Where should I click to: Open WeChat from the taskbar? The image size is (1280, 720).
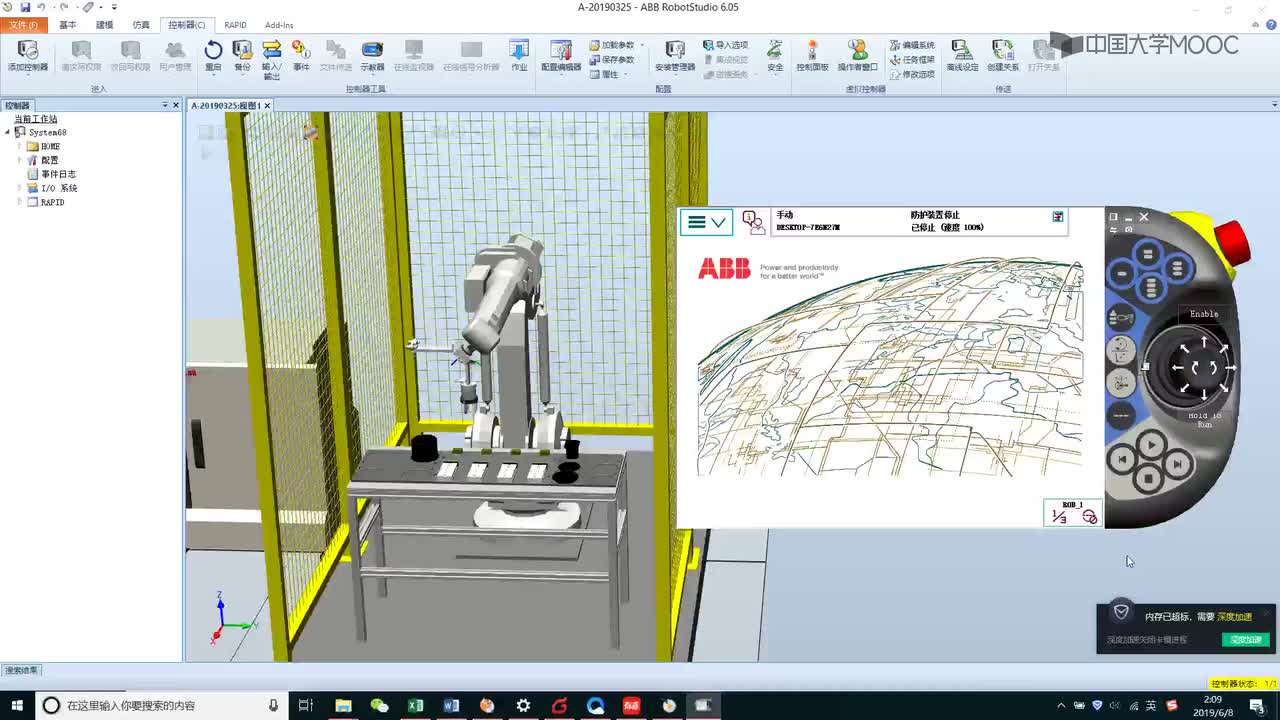[x=379, y=706]
